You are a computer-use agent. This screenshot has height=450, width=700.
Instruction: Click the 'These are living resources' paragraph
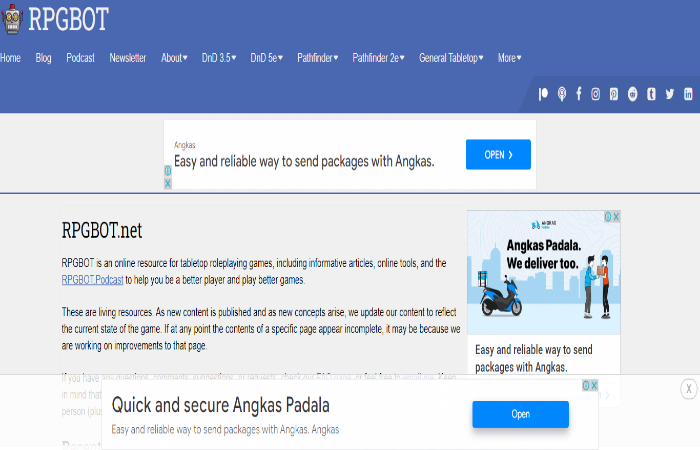click(x=261, y=329)
